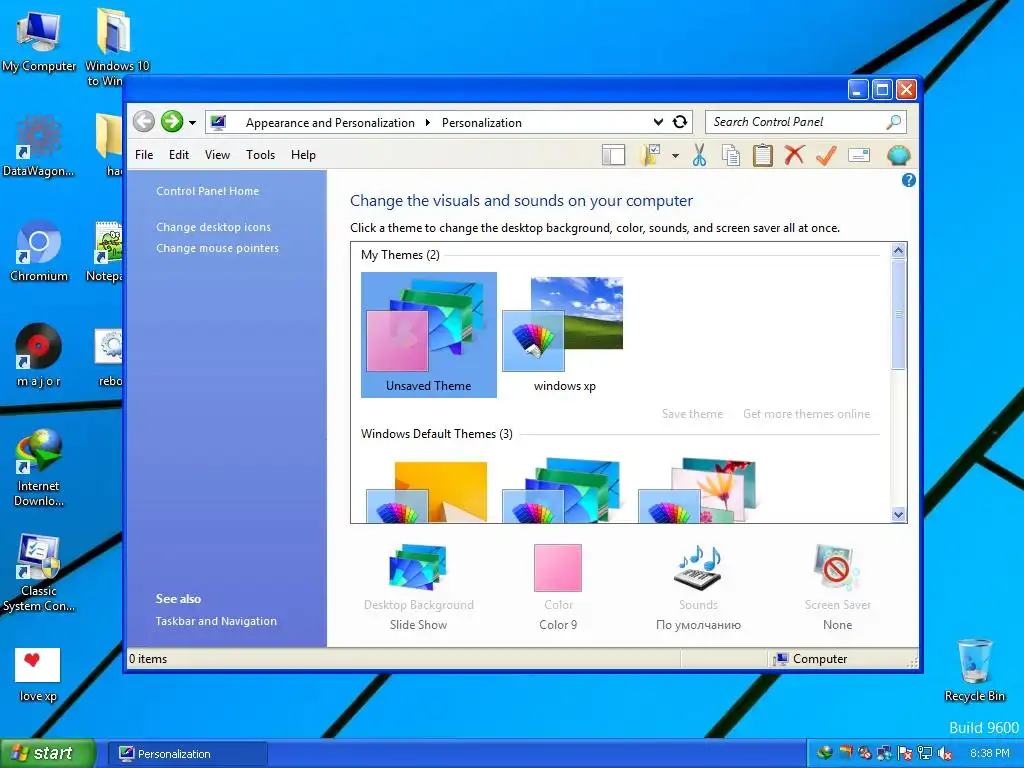1024x768 pixels.
Task: Open the love xp desktop icon
Action: pos(38,675)
